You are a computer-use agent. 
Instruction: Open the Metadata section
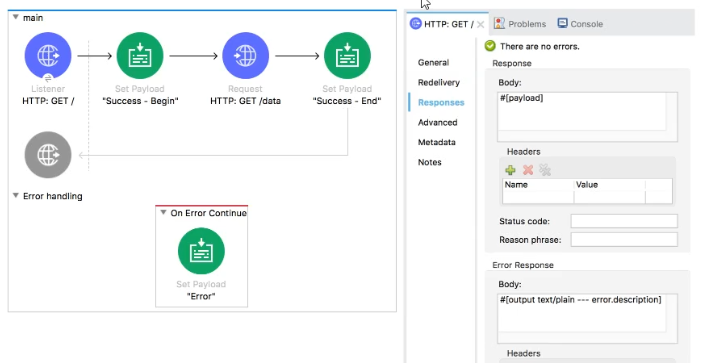(437, 142)
